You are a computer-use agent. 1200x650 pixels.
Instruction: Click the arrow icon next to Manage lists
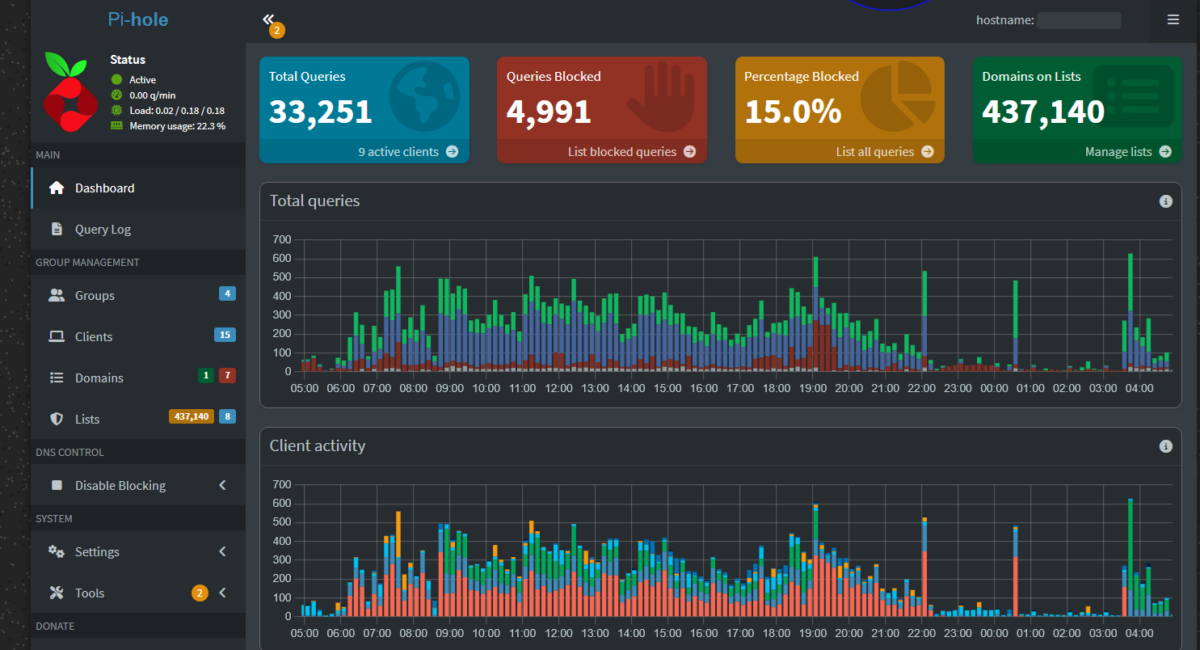[1165, 152]
